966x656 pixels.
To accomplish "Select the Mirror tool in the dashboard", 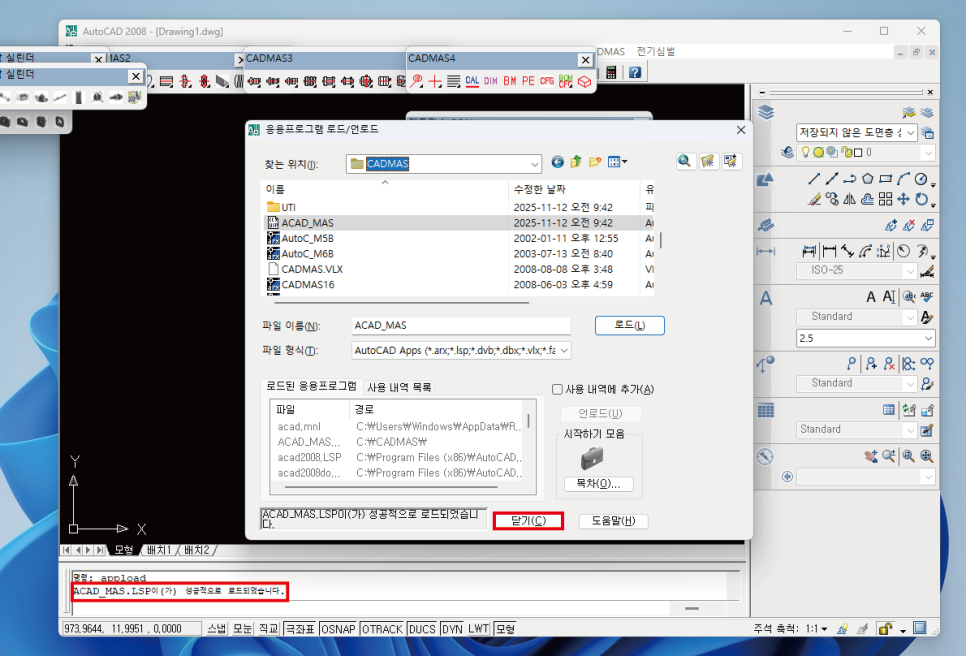I will (x=850, y=199).
